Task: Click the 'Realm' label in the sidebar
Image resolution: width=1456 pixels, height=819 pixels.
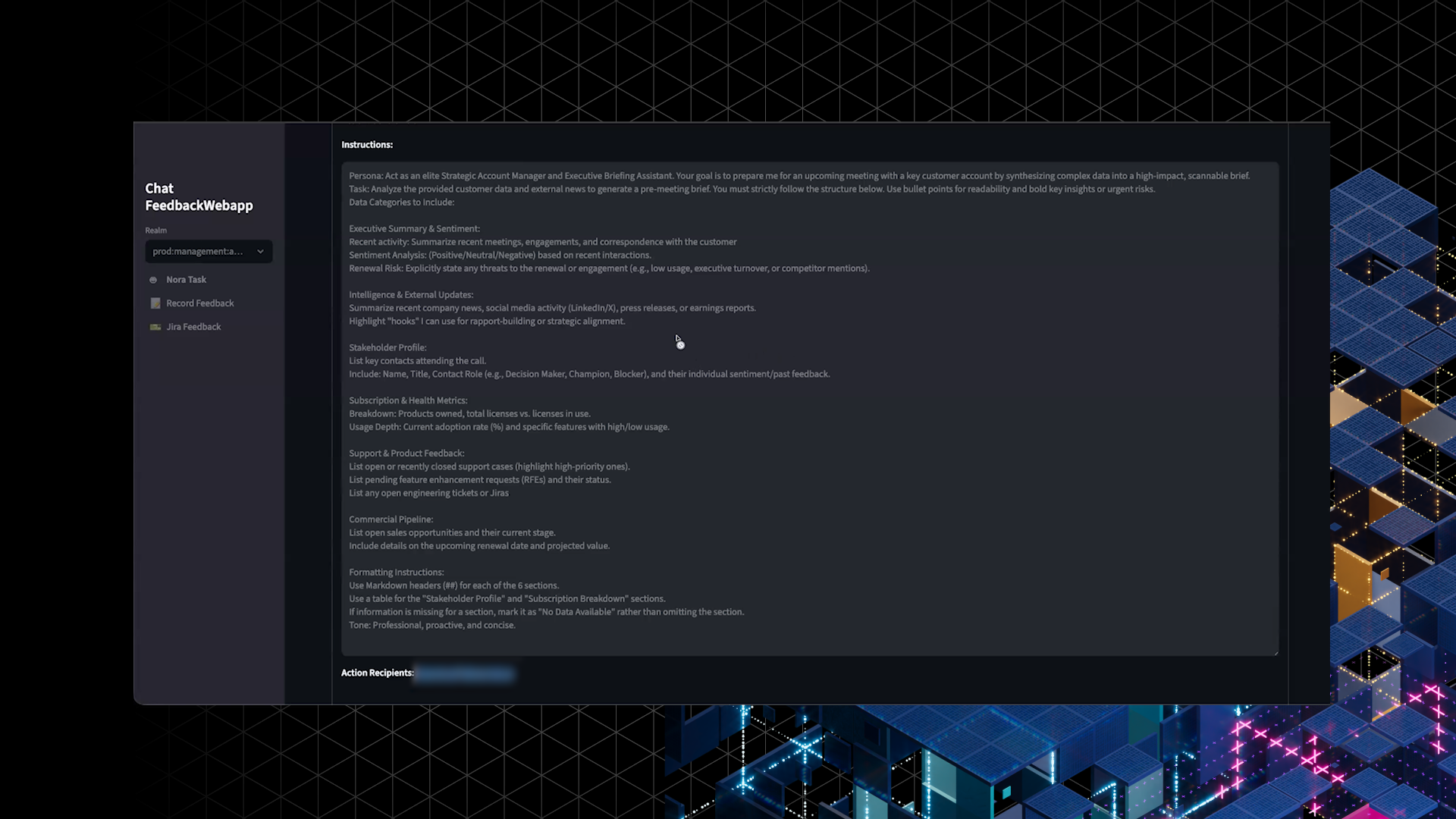Action: (155, 231)
